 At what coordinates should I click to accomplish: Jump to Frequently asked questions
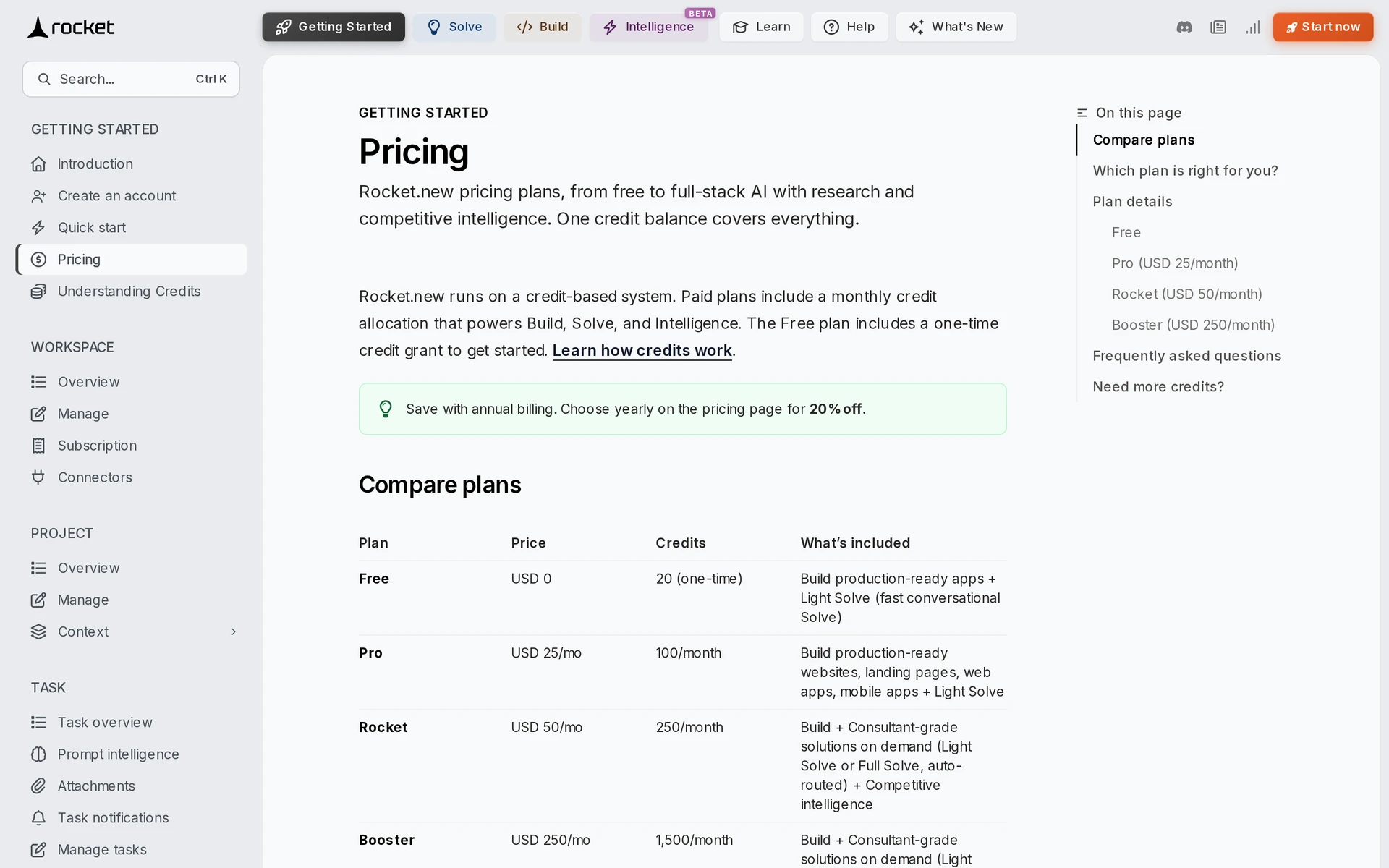[1186, 356]
